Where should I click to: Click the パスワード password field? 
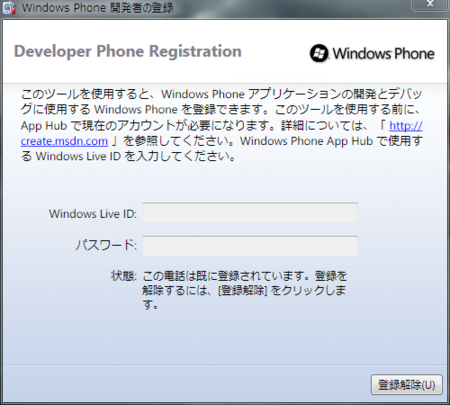(250, 246)
